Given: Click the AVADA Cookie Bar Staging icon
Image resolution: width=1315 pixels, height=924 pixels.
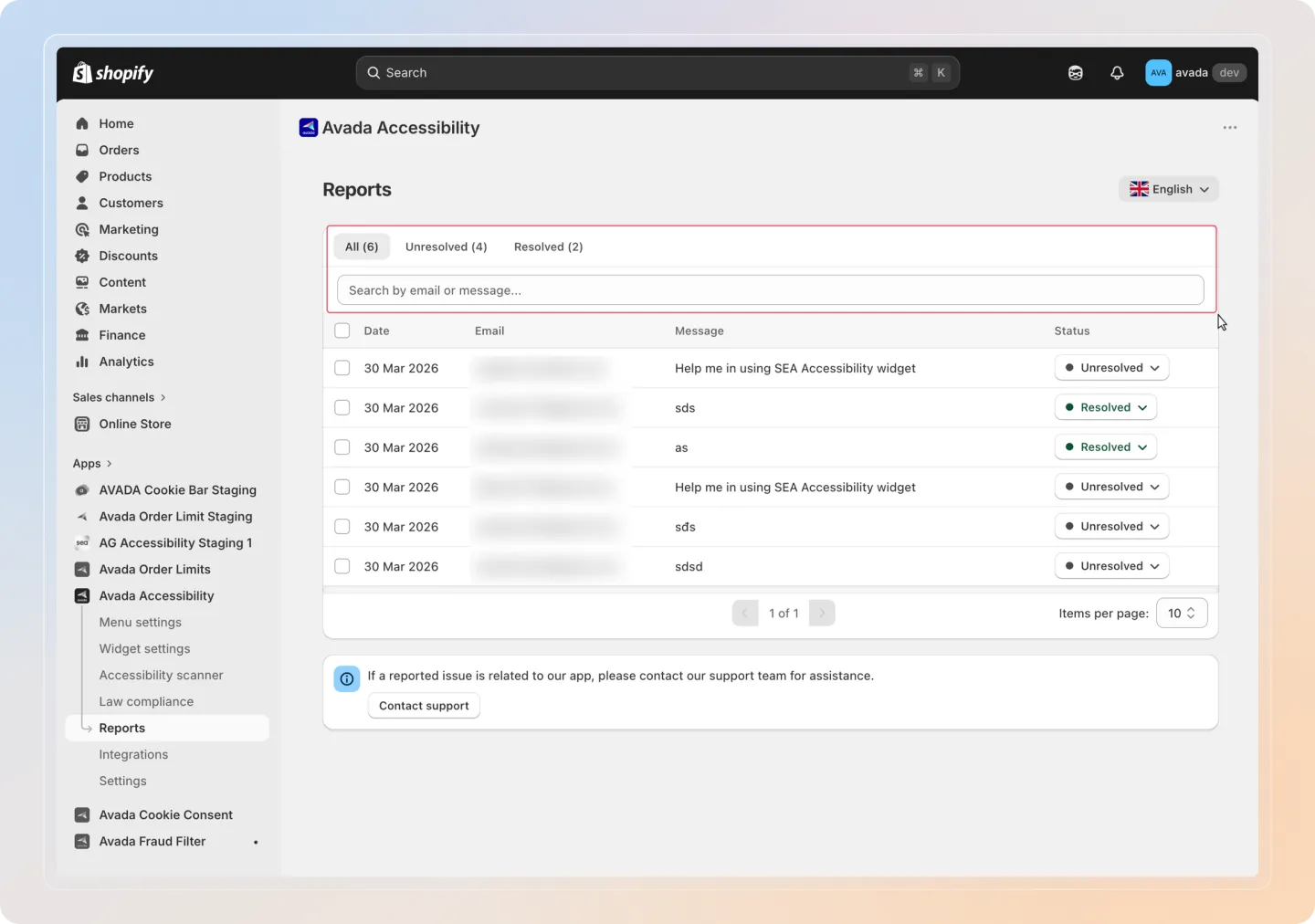Looking at the screenshot, I should [82, 490].
